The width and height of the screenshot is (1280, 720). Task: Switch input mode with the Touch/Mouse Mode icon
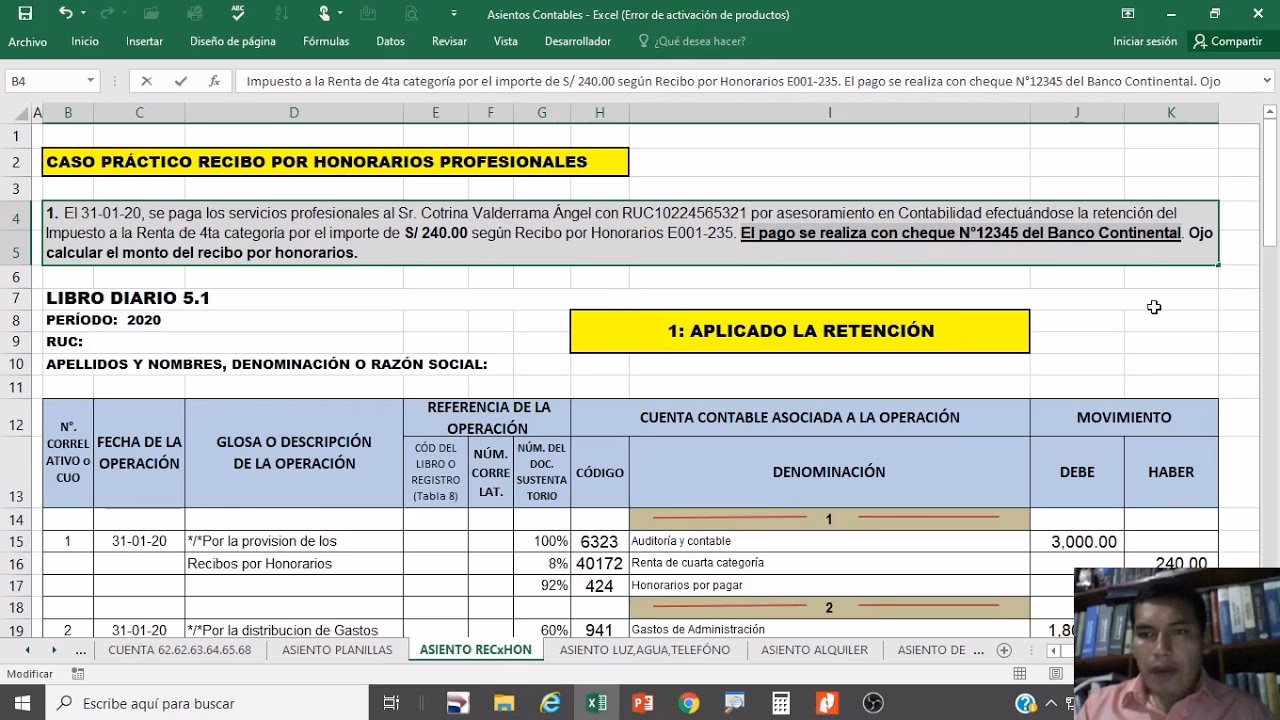click(x=325, y=11)
